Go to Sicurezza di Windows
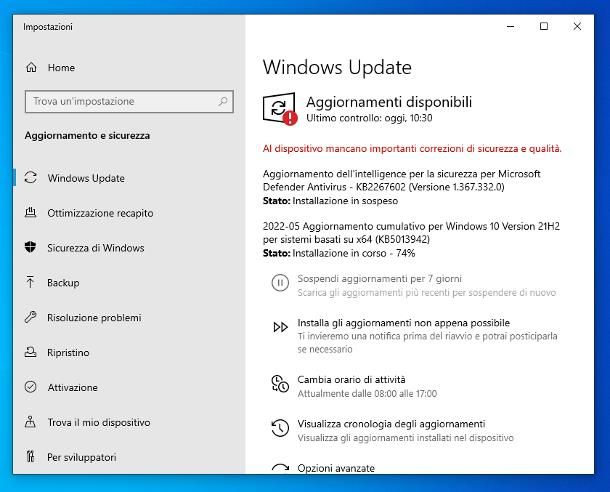Image resolution: width=610 pixels, height=492 pixels. pos(96,248)
